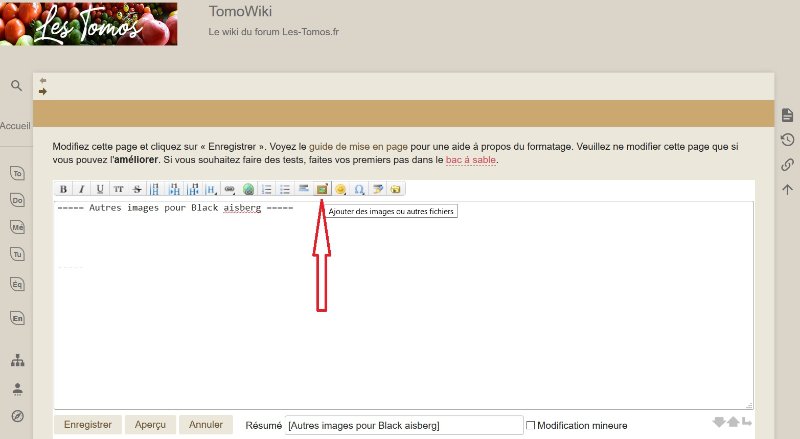The height and width of the screenshot is (439, 800).
Task: Focus the Résumé summary input field
Action: 404,425
